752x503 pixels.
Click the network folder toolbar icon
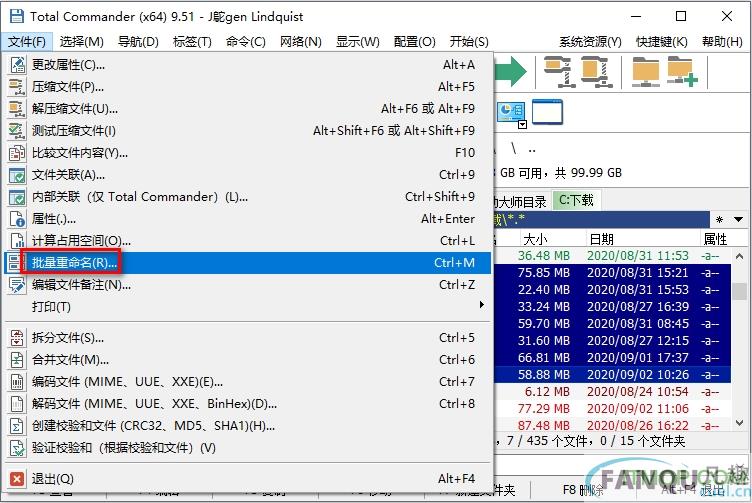pyautogui.click(x=646, y=72)
